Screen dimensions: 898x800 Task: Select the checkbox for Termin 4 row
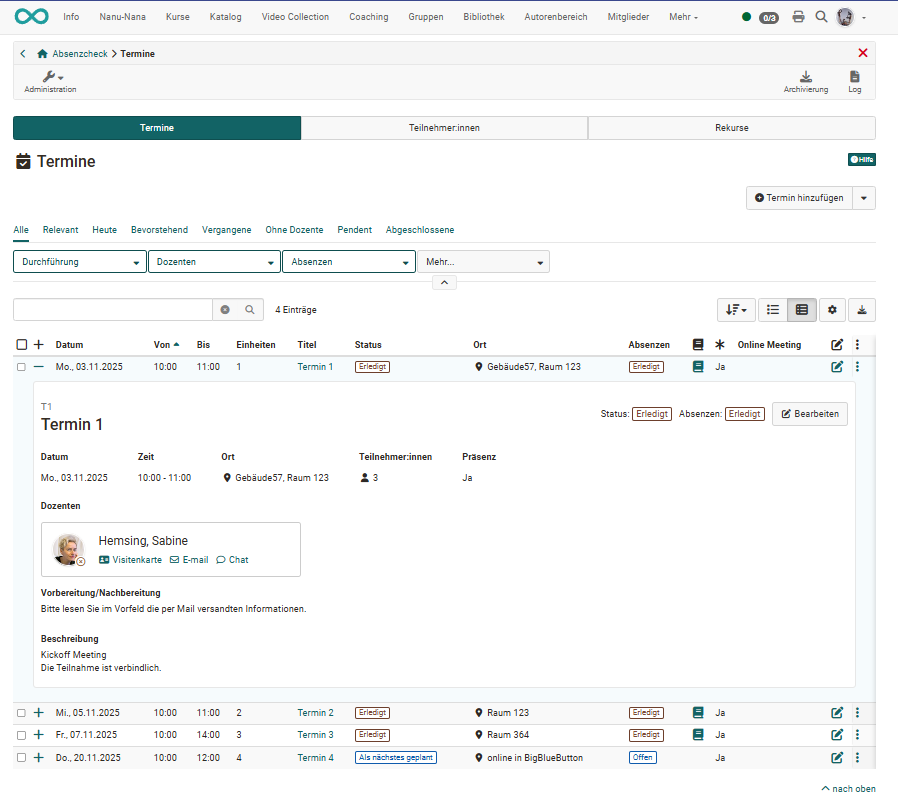tap(22, 758)
